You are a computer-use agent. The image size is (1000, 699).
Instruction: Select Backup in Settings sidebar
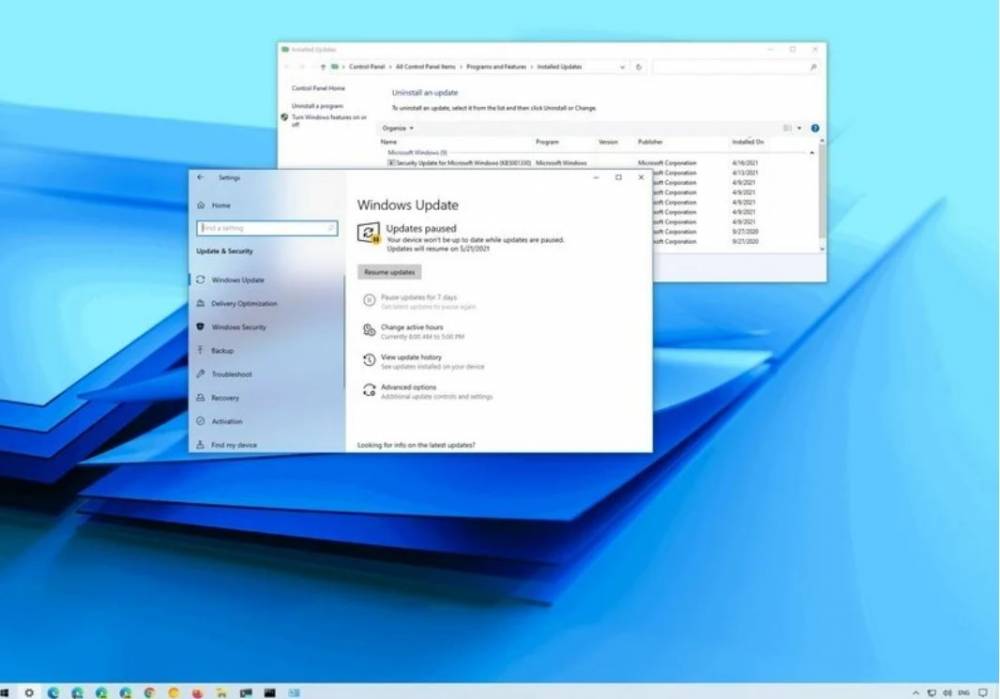222,351
